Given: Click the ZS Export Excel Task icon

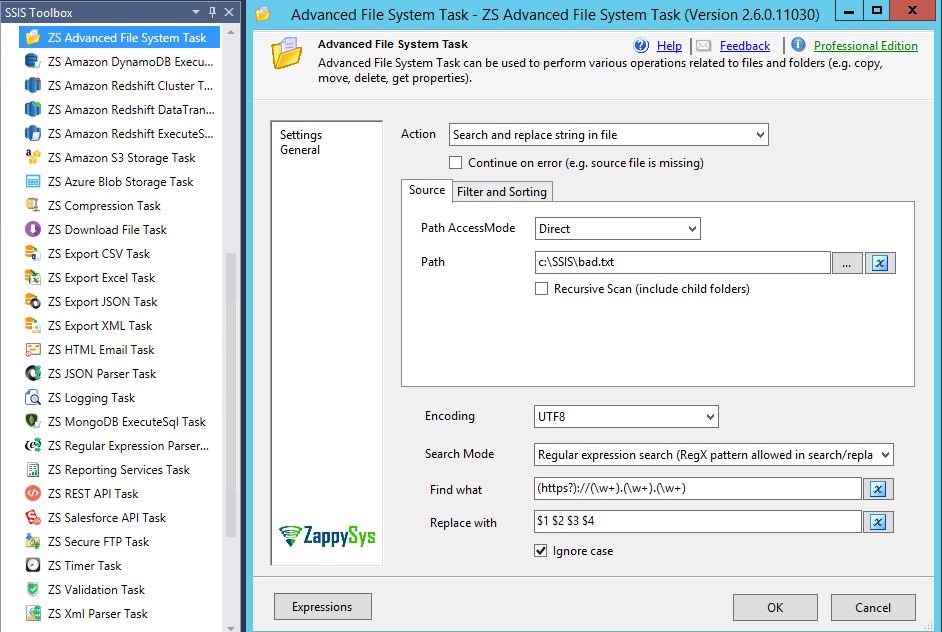Looking at the screenshot, I should tap(33, 278).
